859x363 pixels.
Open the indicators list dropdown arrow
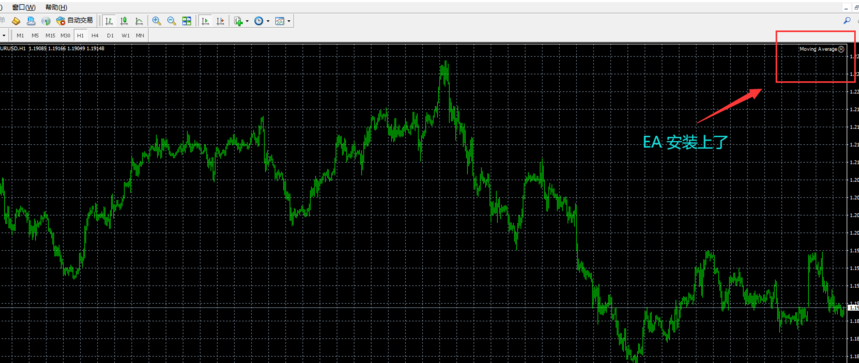coord(247,21)
